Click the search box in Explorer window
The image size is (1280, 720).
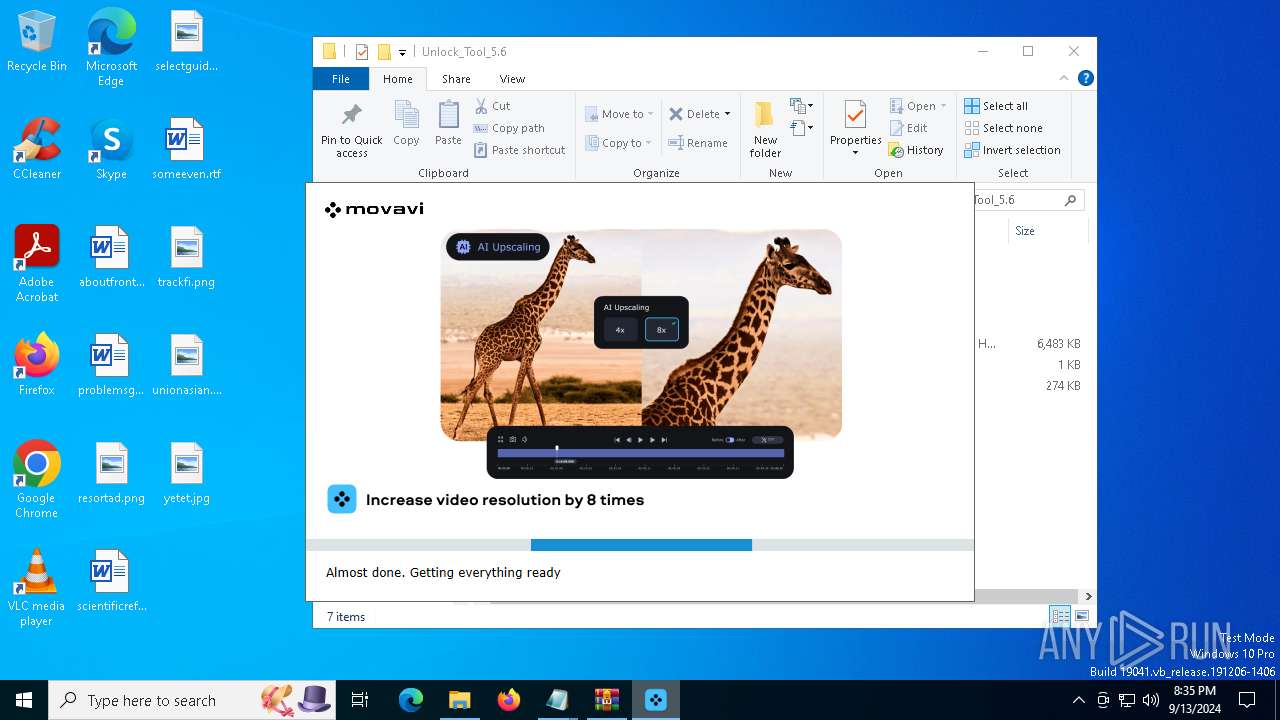pos(1029,200)
